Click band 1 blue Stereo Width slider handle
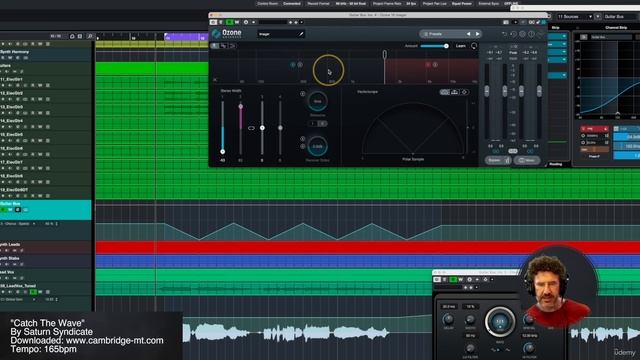This screenshot has height=360, width=640. tap(222, 151)
